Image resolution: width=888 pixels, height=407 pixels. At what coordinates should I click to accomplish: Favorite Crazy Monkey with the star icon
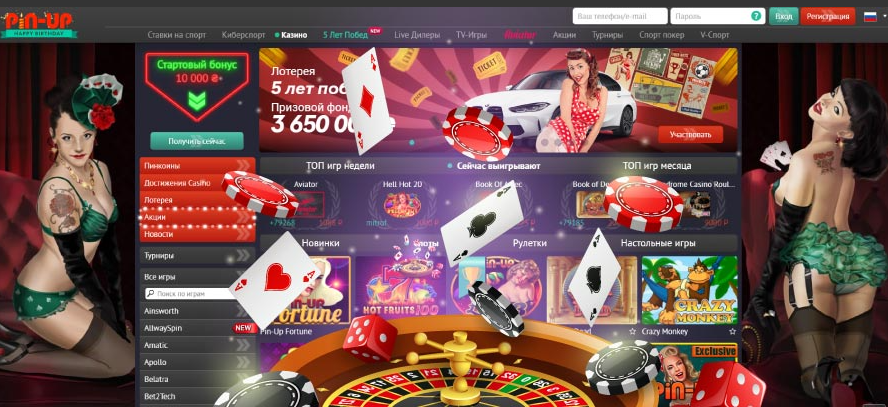click(732, 332)
